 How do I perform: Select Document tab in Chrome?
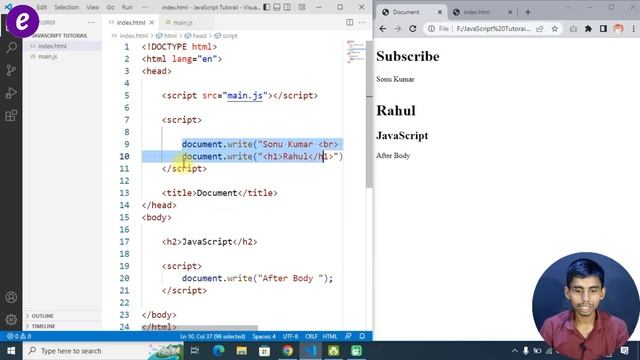(x=411, y=12)
